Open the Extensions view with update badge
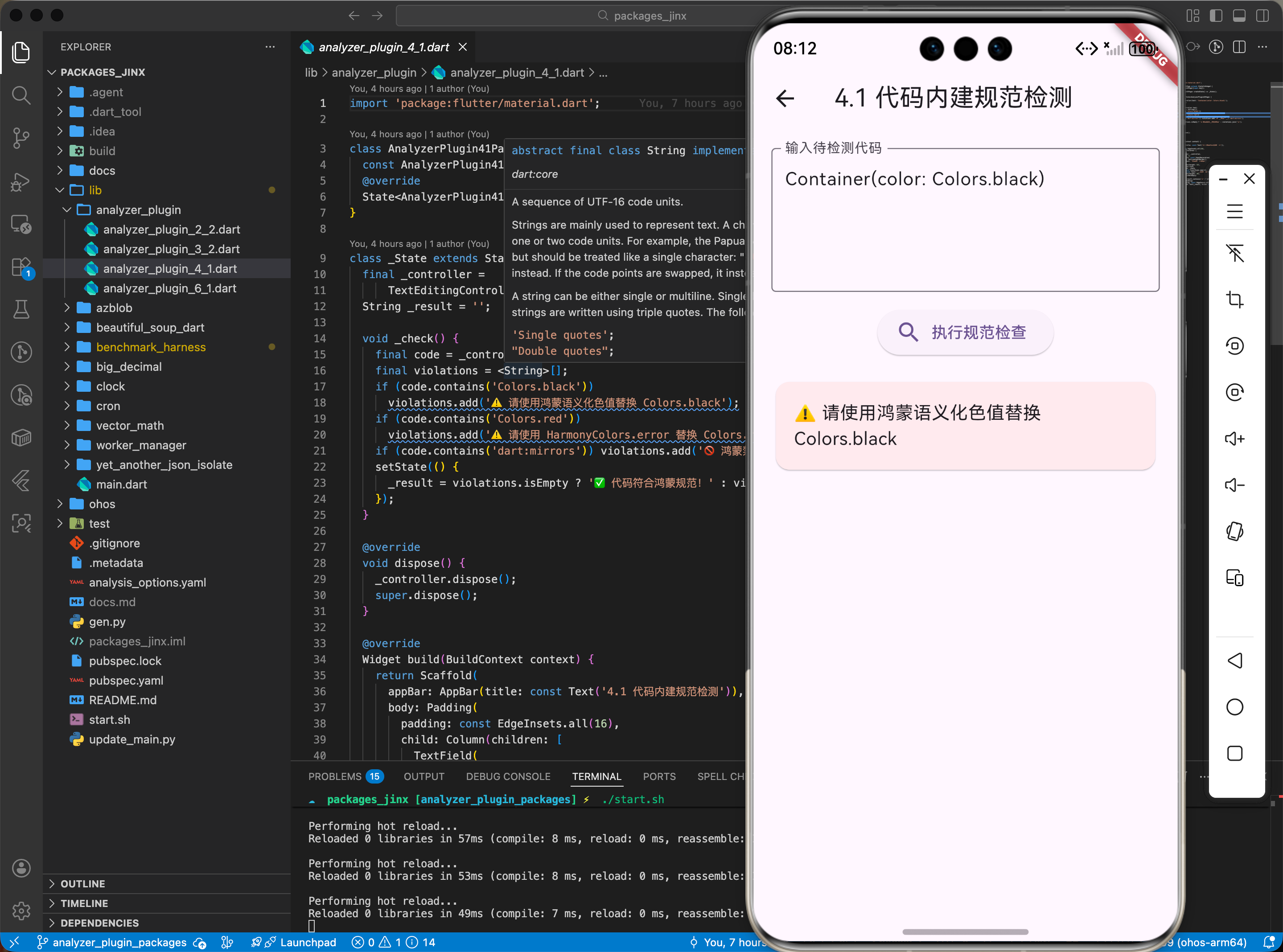The height and width of the screenshot is (952, 1283). pyautogui.click(x=21, y=267)
